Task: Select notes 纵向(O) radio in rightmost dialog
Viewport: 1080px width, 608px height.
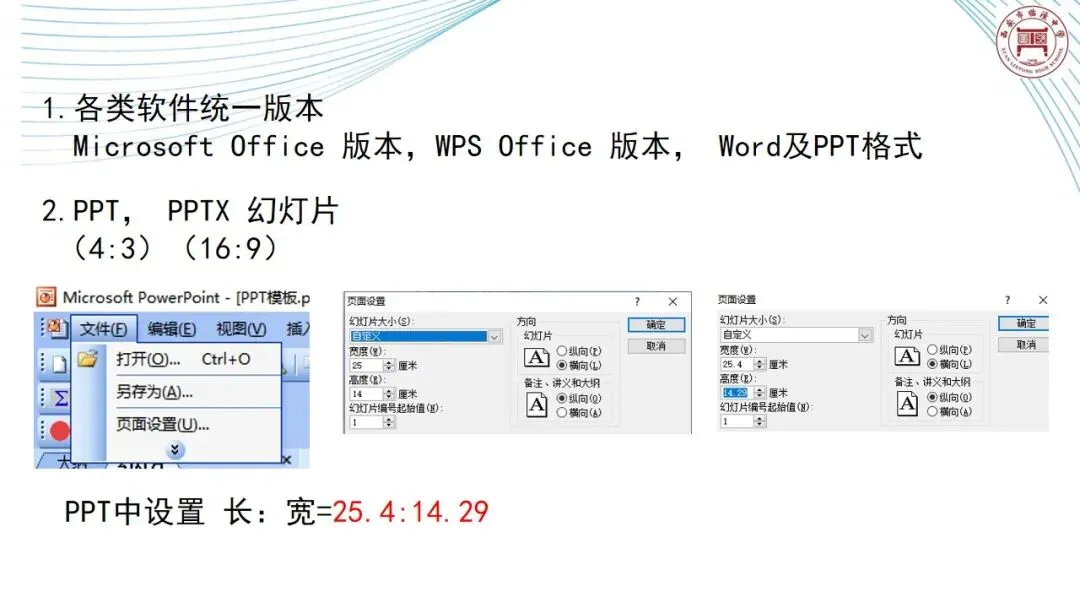Action: [933, 397]
